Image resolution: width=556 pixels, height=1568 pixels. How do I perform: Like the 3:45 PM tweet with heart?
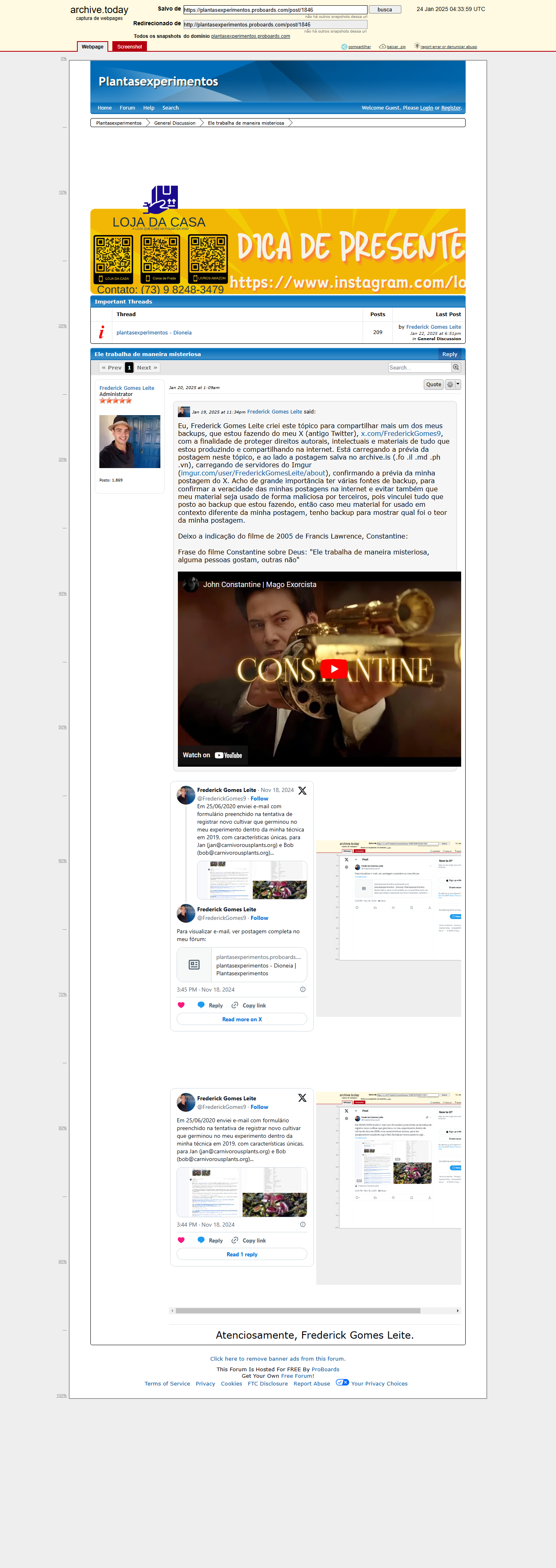tap(181, 1005)
